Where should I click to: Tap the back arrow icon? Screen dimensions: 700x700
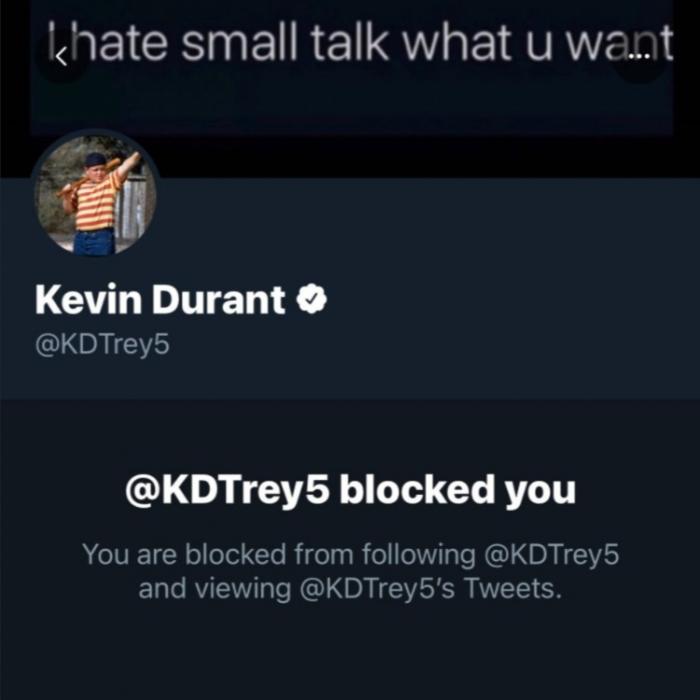(x=62, y=57)
